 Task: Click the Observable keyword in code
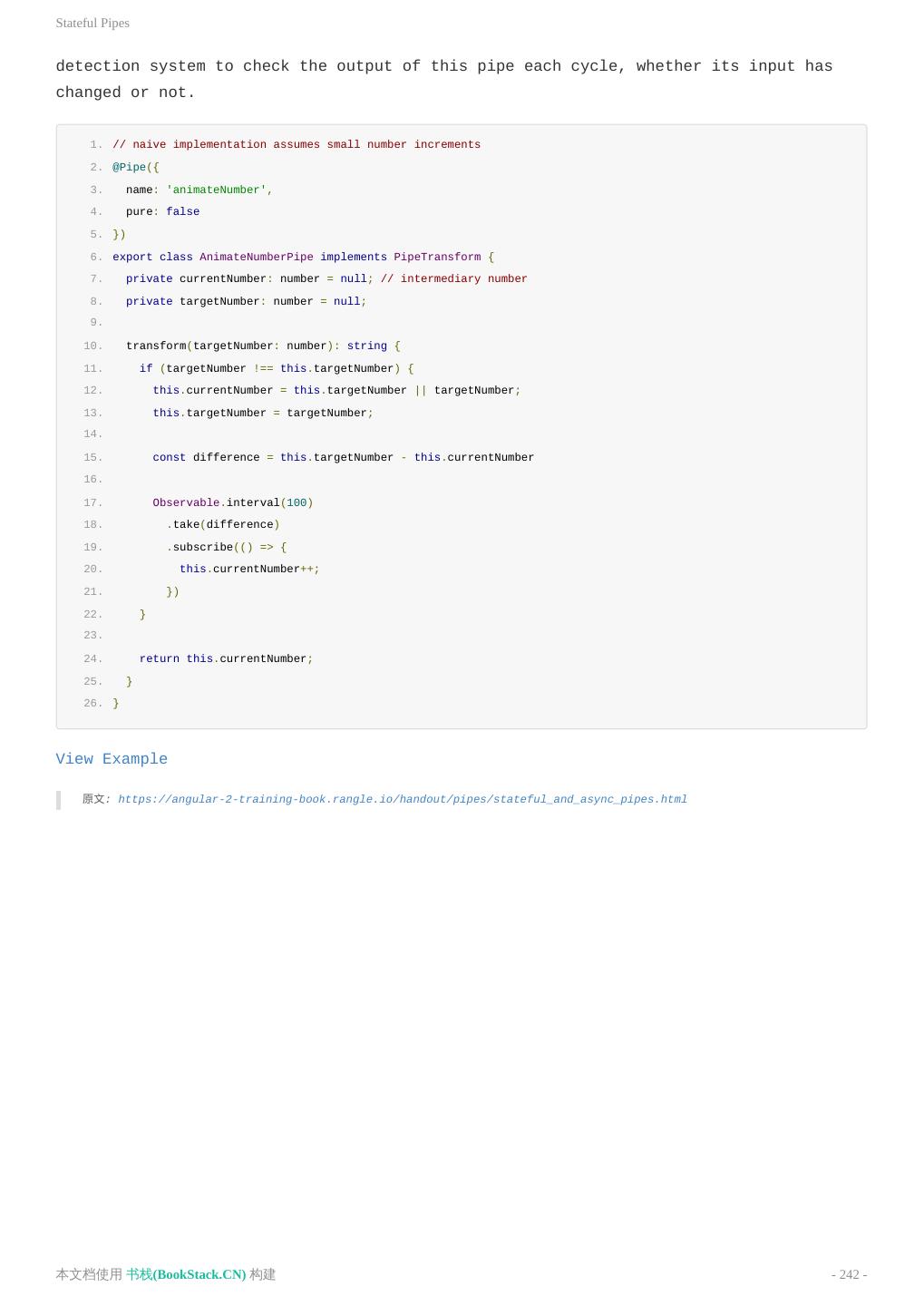point(186,502)
